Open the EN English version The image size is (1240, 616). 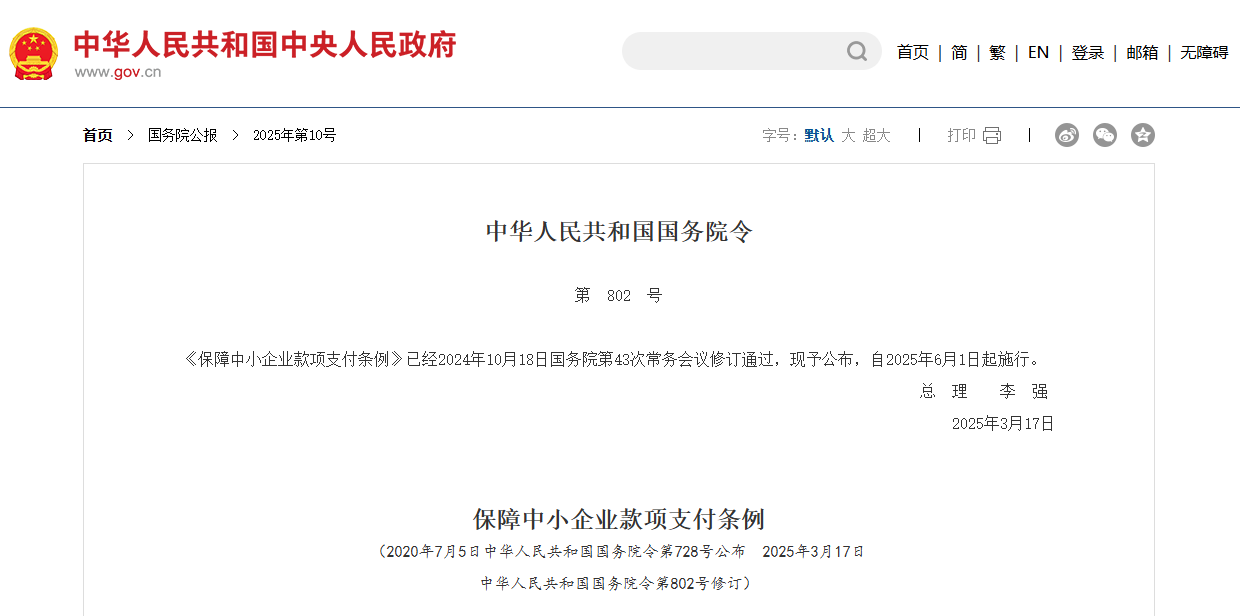1038,52
